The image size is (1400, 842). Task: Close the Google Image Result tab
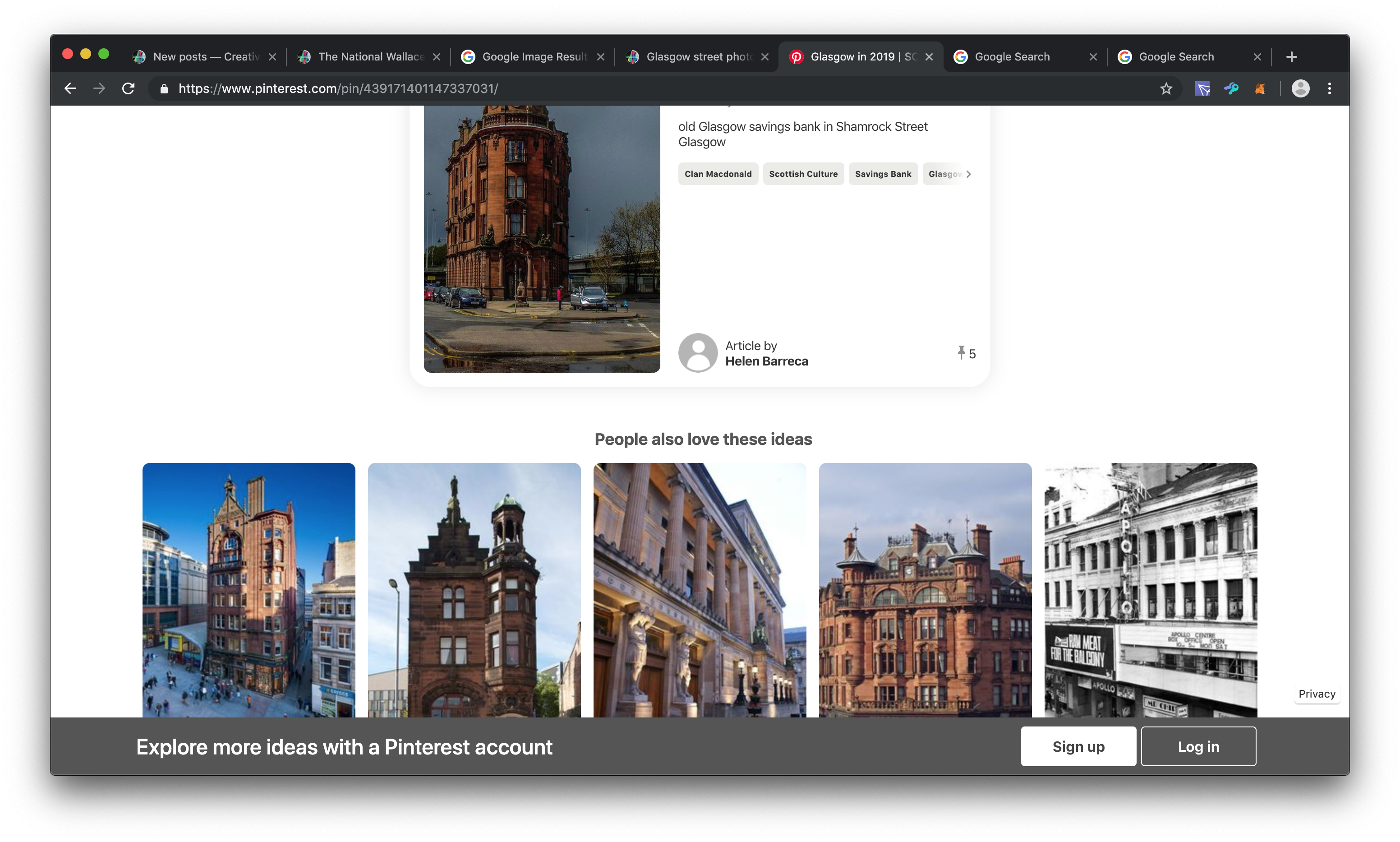(x=600, y=57)
